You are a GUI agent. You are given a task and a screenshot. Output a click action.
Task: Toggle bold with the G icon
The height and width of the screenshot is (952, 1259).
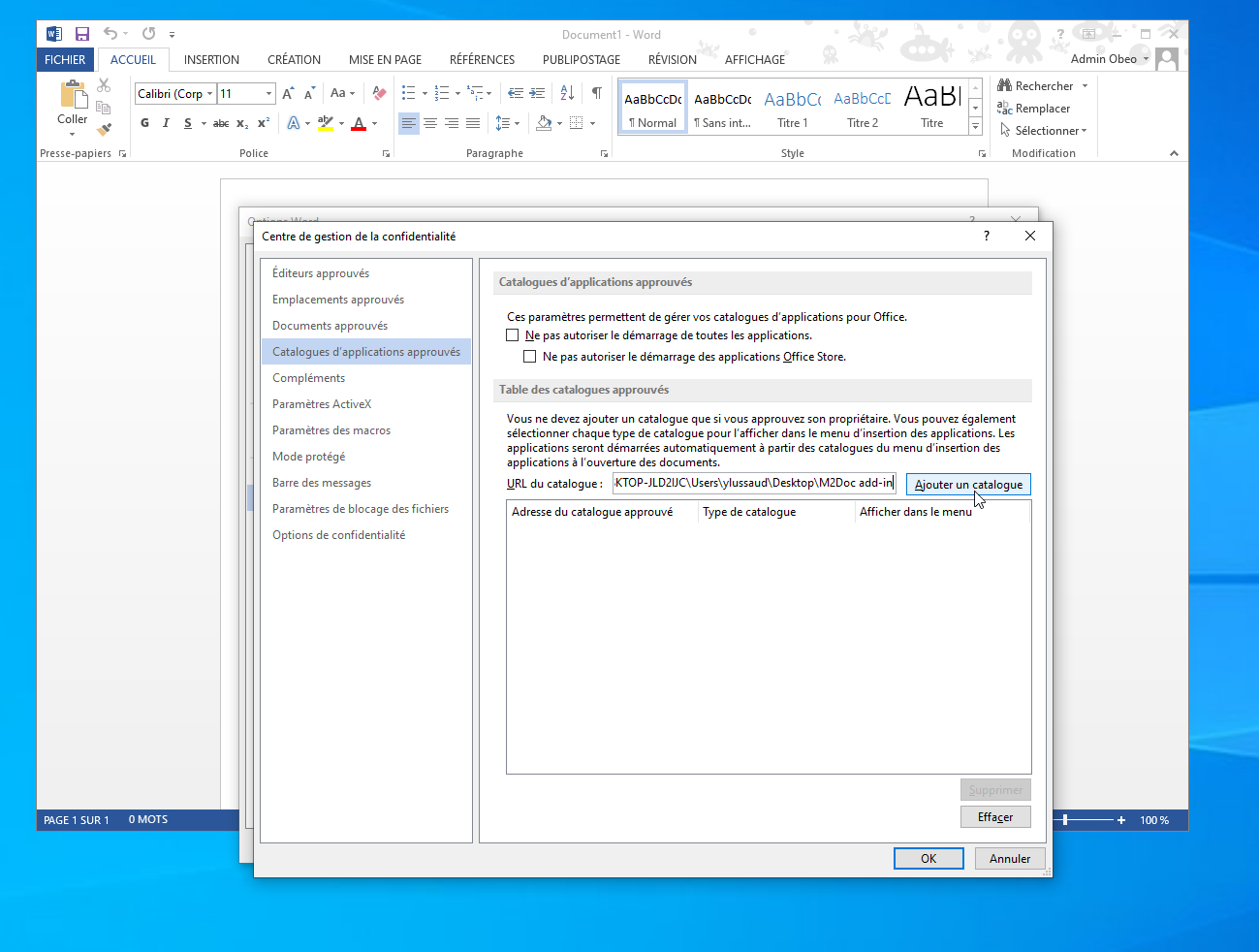click(144, 123)
